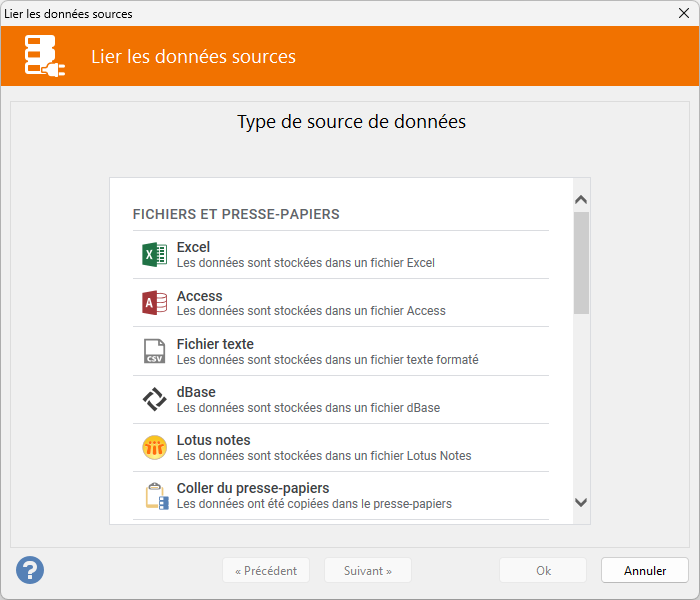Click the CSV text file icon
This screenshot has height=600, width=700.
tap(154, 351)
